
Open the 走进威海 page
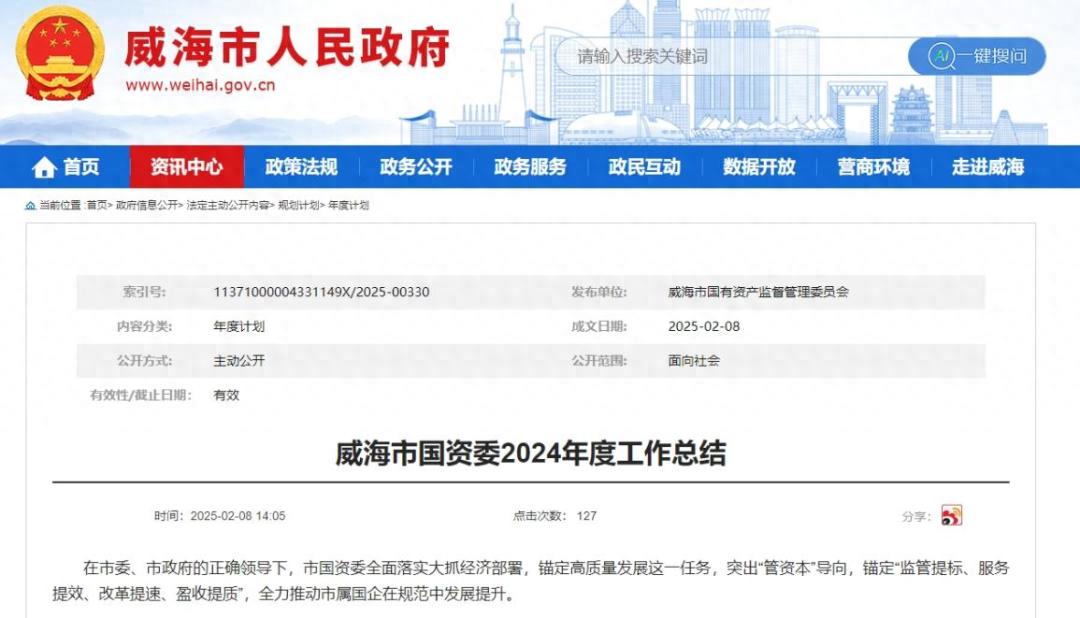click(986, 166)
